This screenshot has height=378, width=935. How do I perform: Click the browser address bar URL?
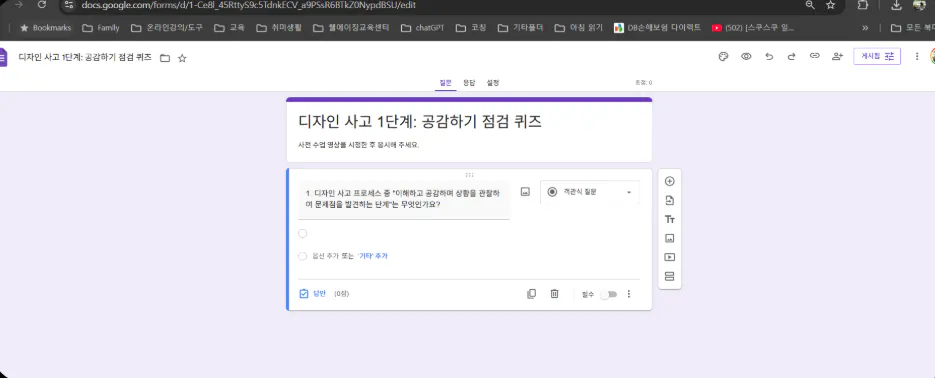[x=249, y=5]
